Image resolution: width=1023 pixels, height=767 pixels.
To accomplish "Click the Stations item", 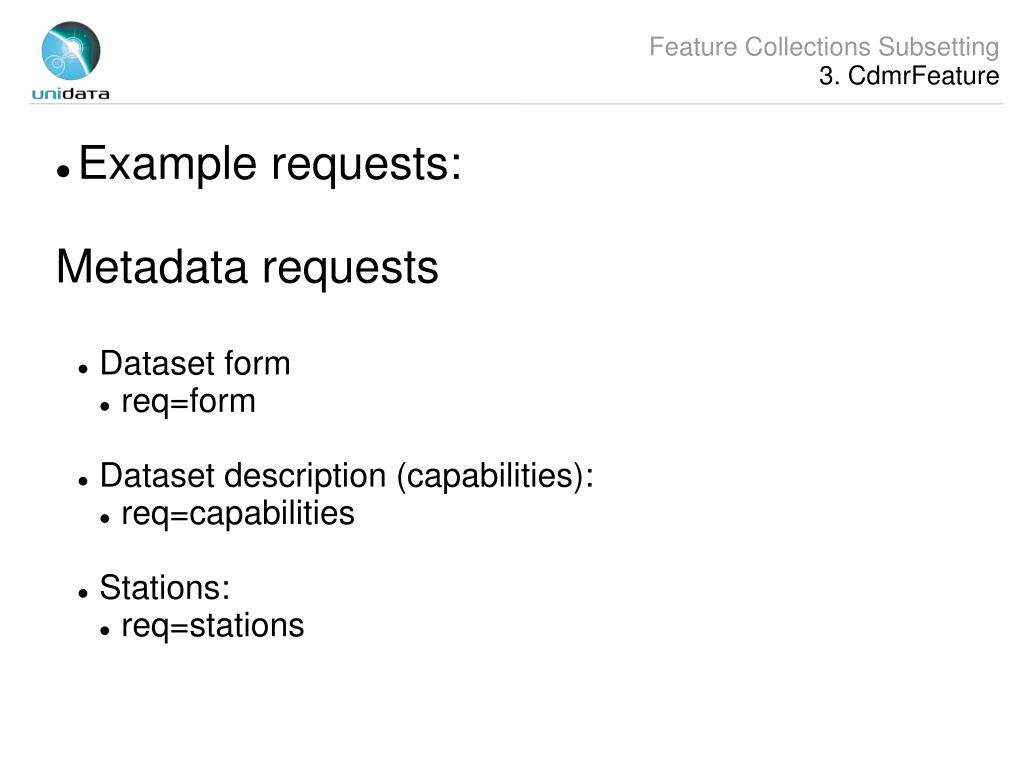I will point(164,588).
